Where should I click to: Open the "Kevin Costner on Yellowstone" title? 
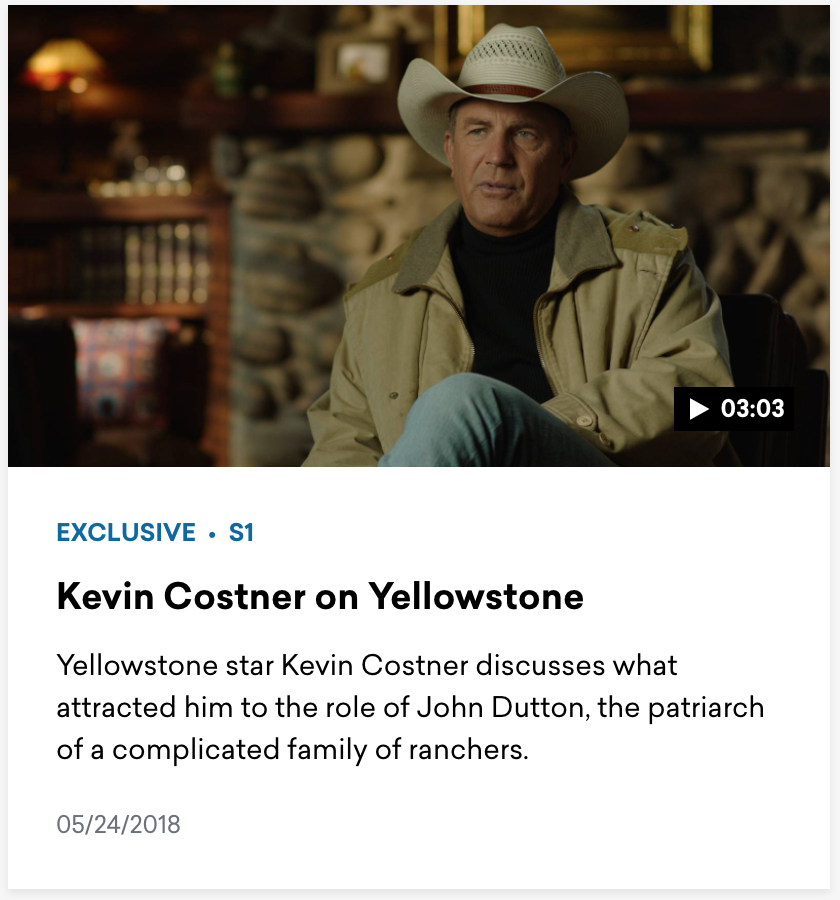tap(320, 596)
